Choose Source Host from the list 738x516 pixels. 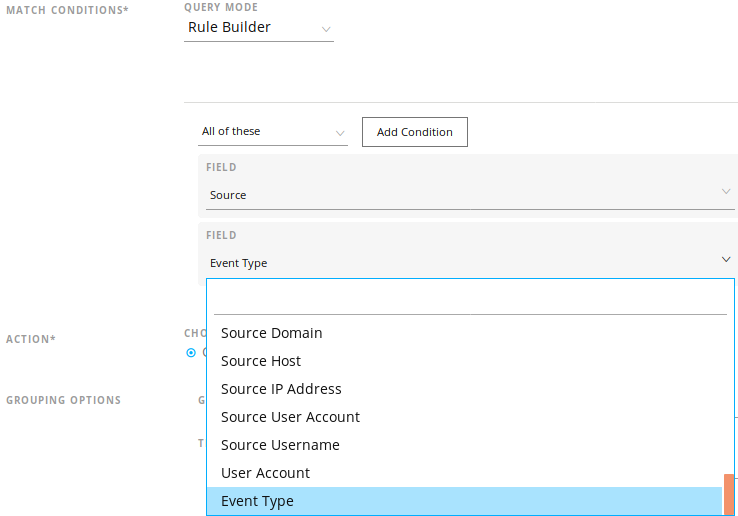[261, 361]
